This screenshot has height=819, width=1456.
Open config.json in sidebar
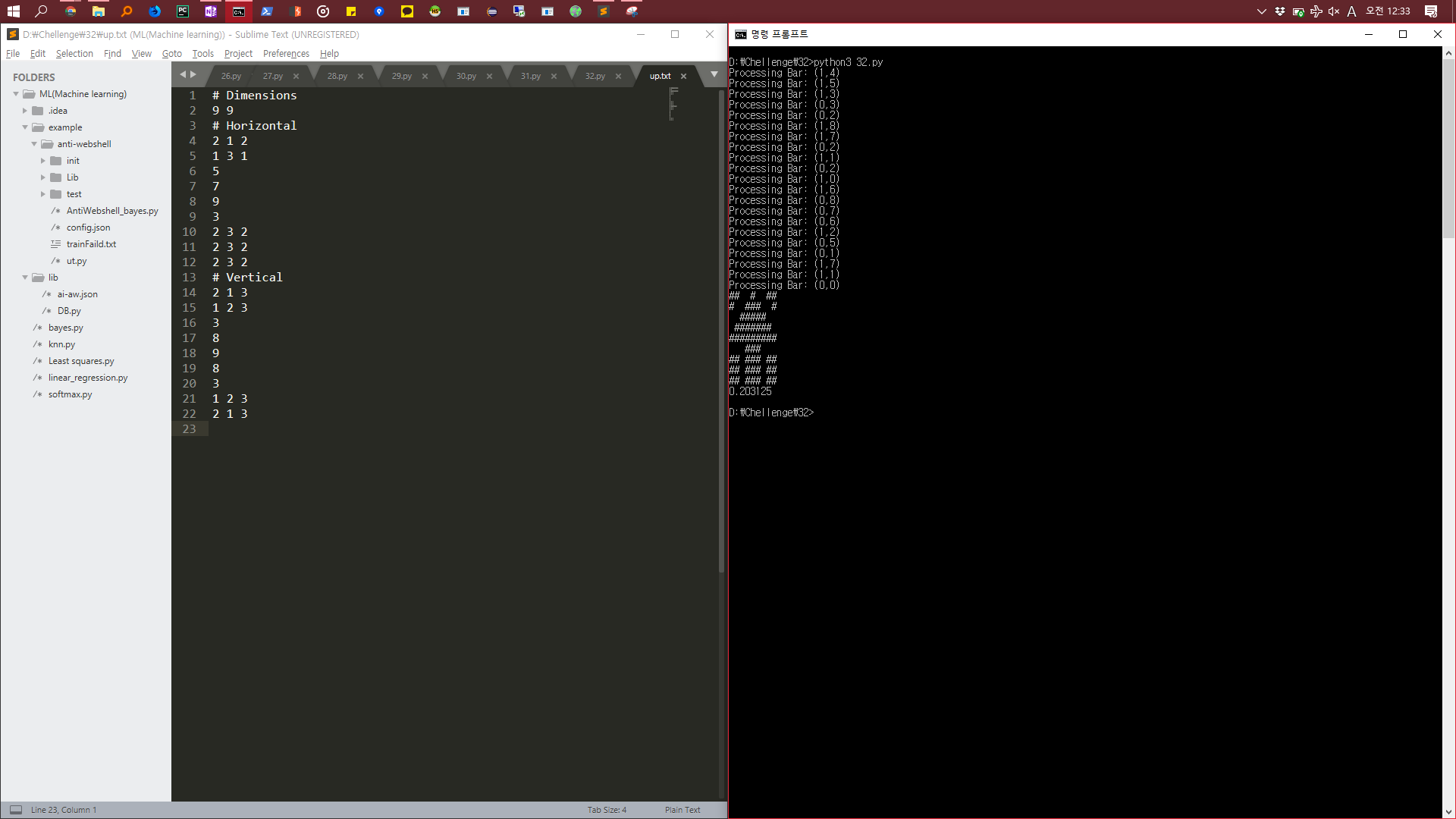(x=88, y=227)
